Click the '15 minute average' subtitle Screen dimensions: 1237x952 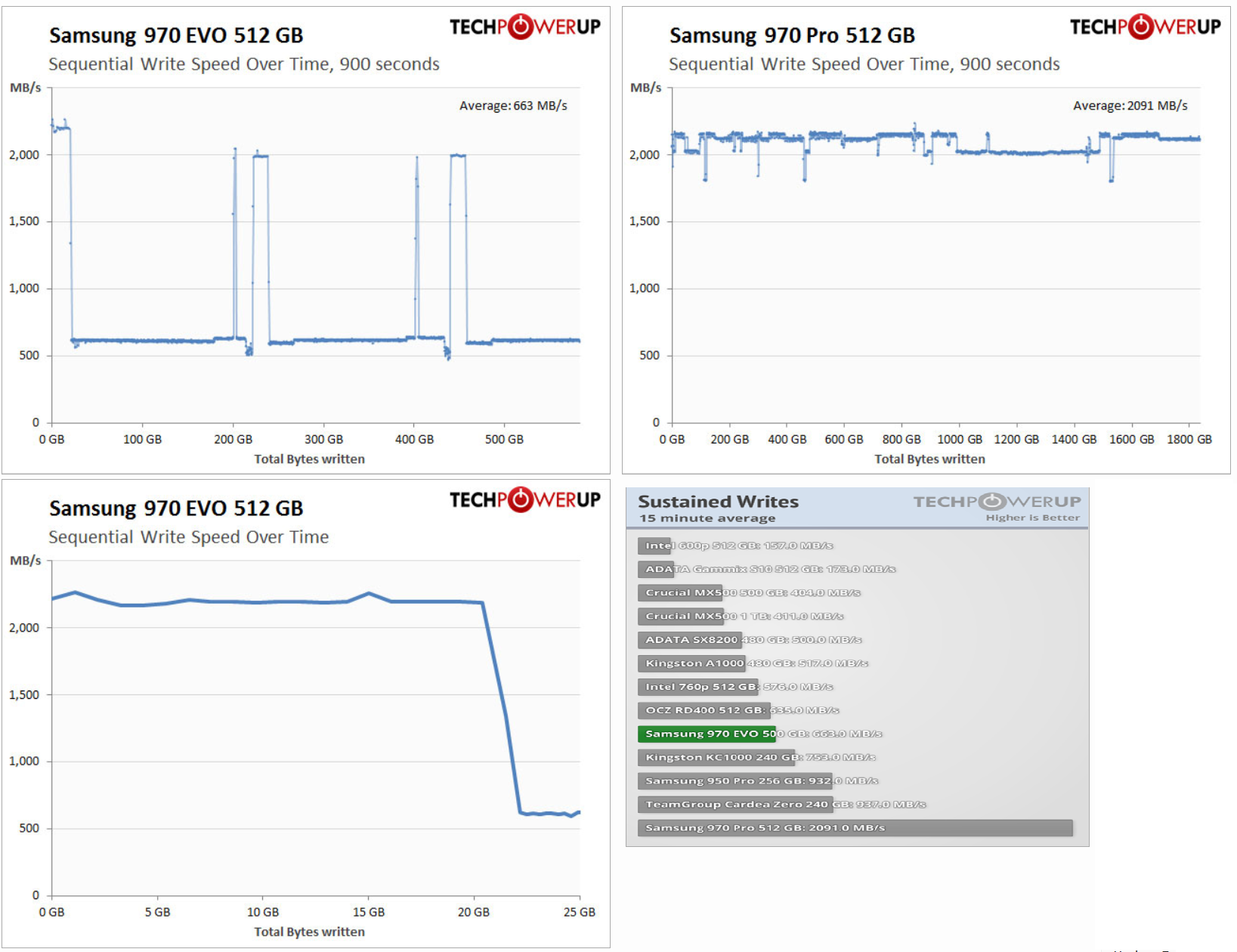707,518
